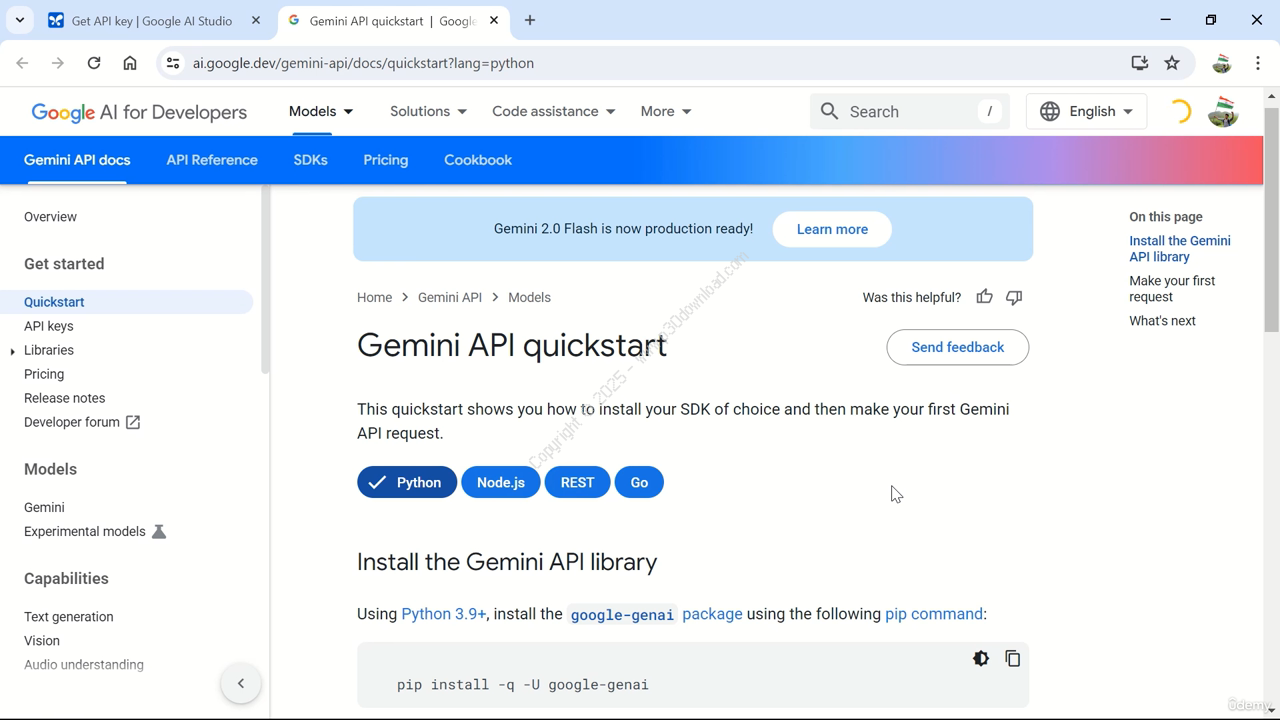Click the thumbs up helpful icon
The image size is (1280, 720).
[985, 297]
